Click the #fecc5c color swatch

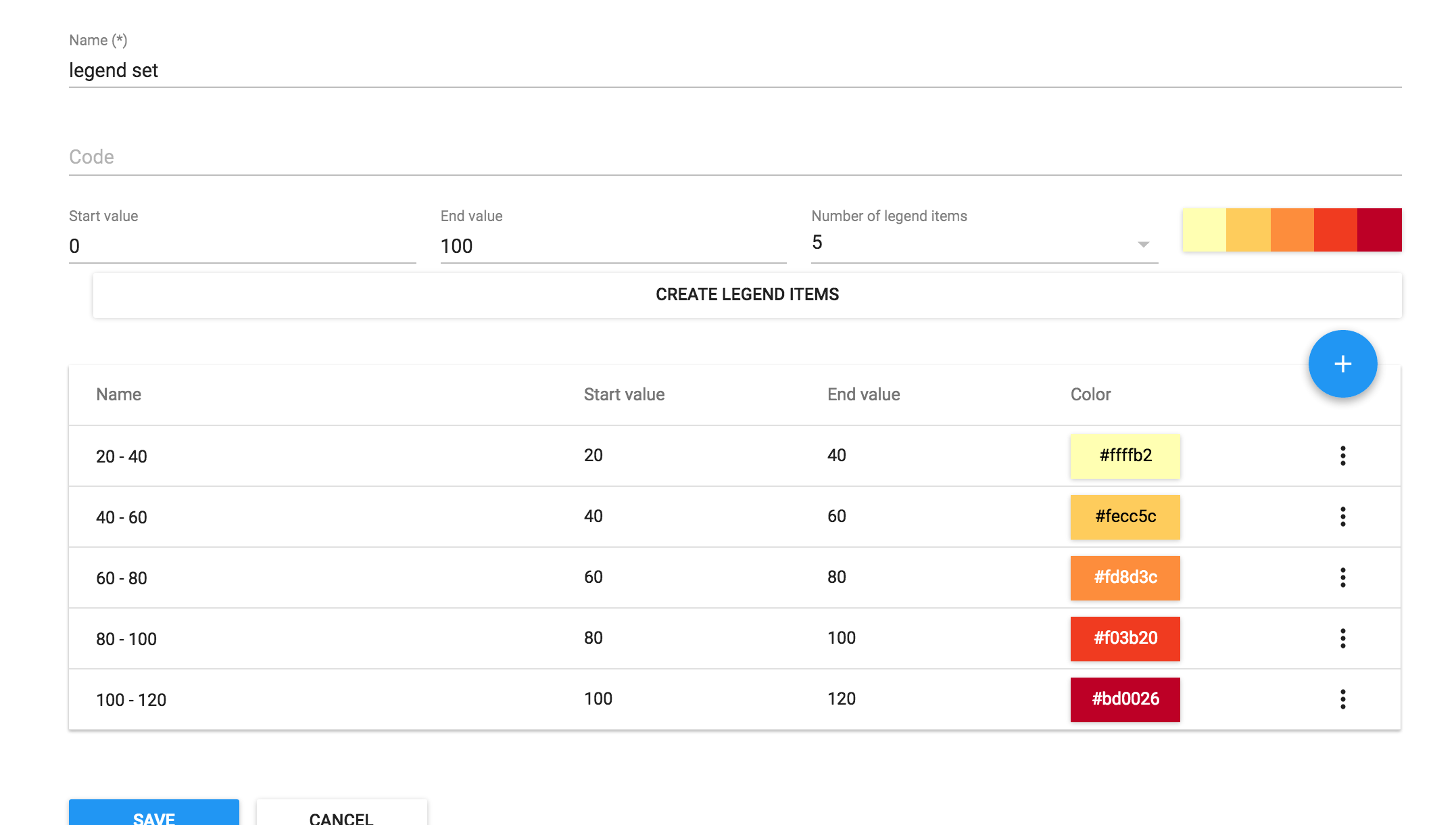pyautogui.click(x=1125, y=517)
